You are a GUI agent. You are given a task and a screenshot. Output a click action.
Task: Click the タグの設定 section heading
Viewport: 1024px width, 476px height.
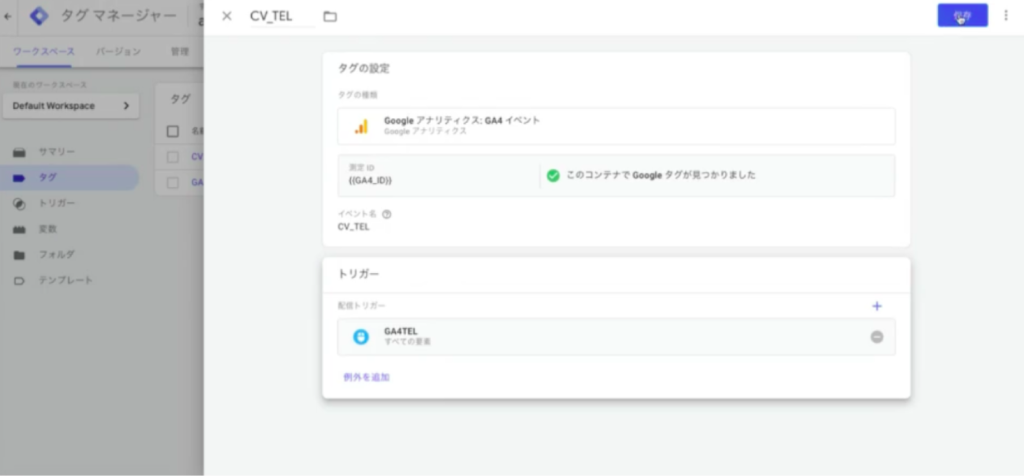(x=364, y=68)
